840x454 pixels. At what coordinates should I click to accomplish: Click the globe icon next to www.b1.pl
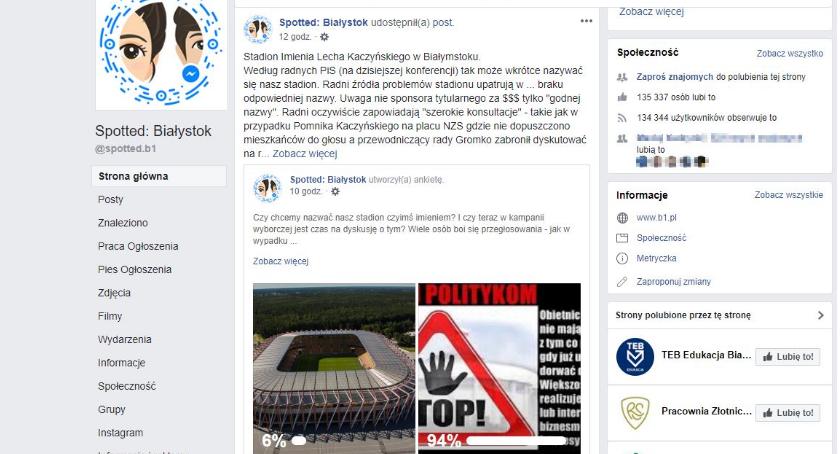(622, 218)
